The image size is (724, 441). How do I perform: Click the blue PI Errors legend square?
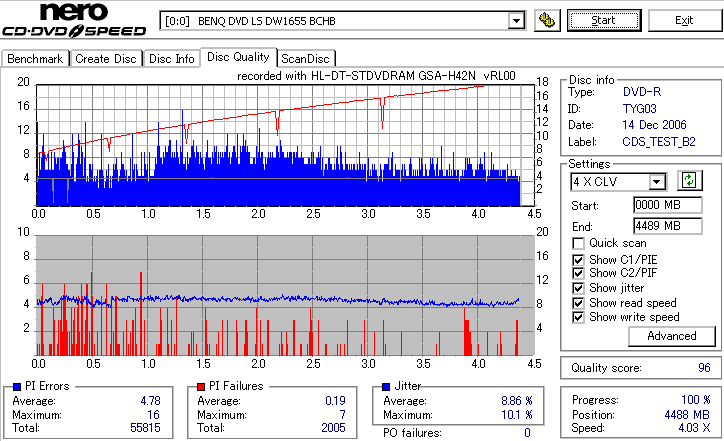tap(17, 387)
